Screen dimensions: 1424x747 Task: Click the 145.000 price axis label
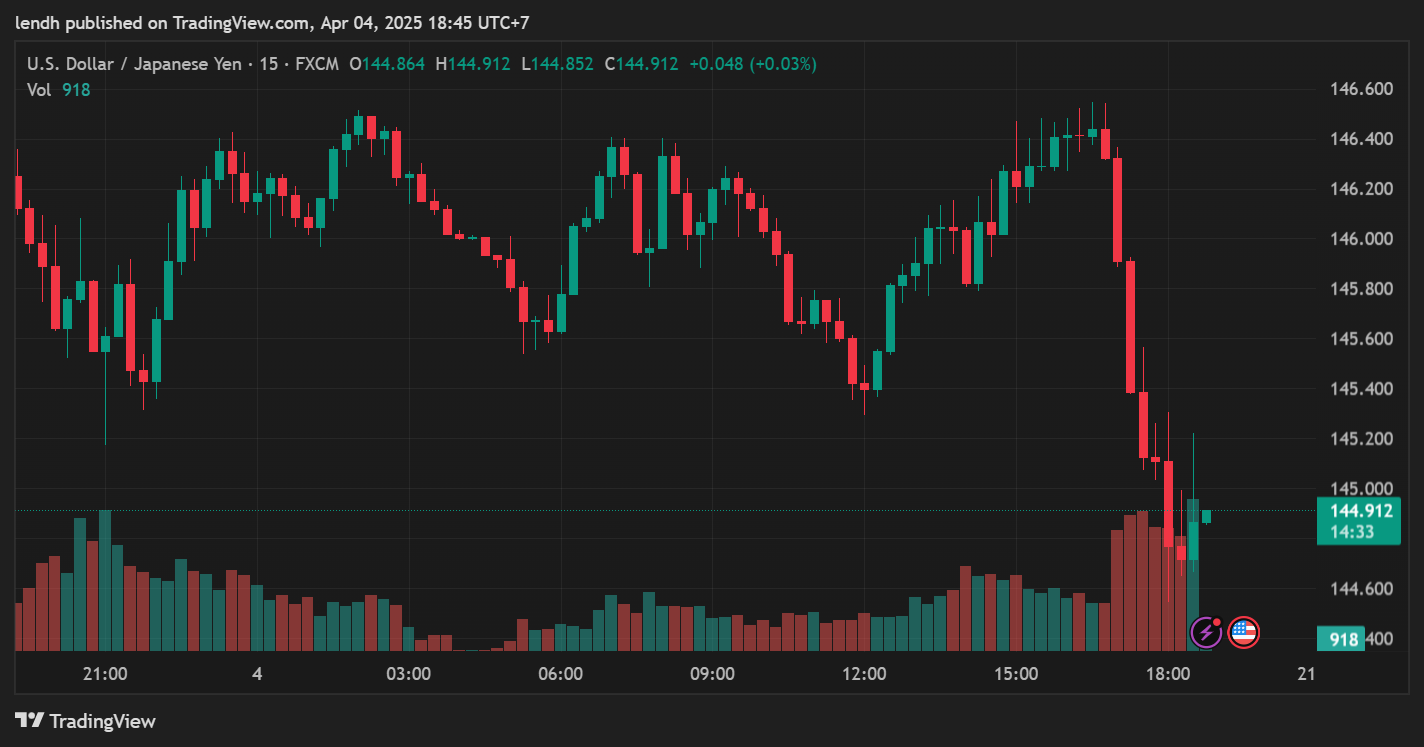point(1361,489)
